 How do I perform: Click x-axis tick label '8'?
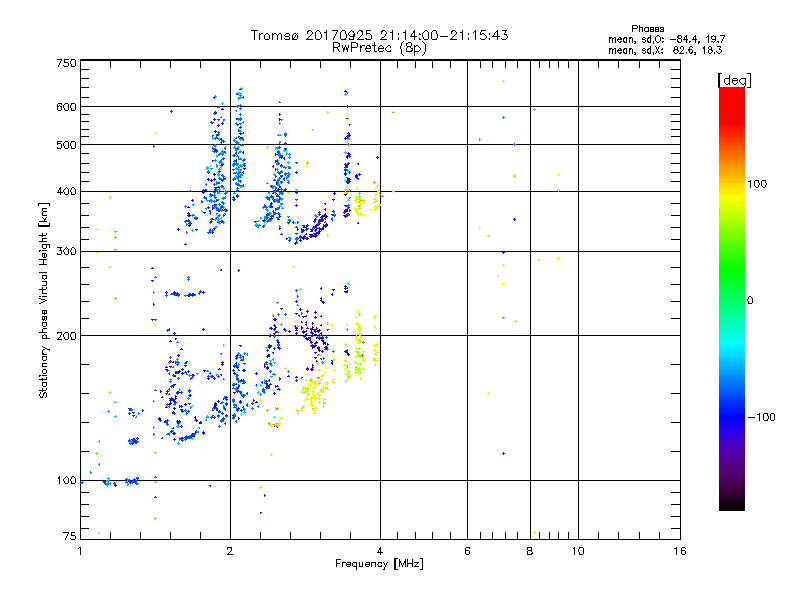[x=530, y=551]
